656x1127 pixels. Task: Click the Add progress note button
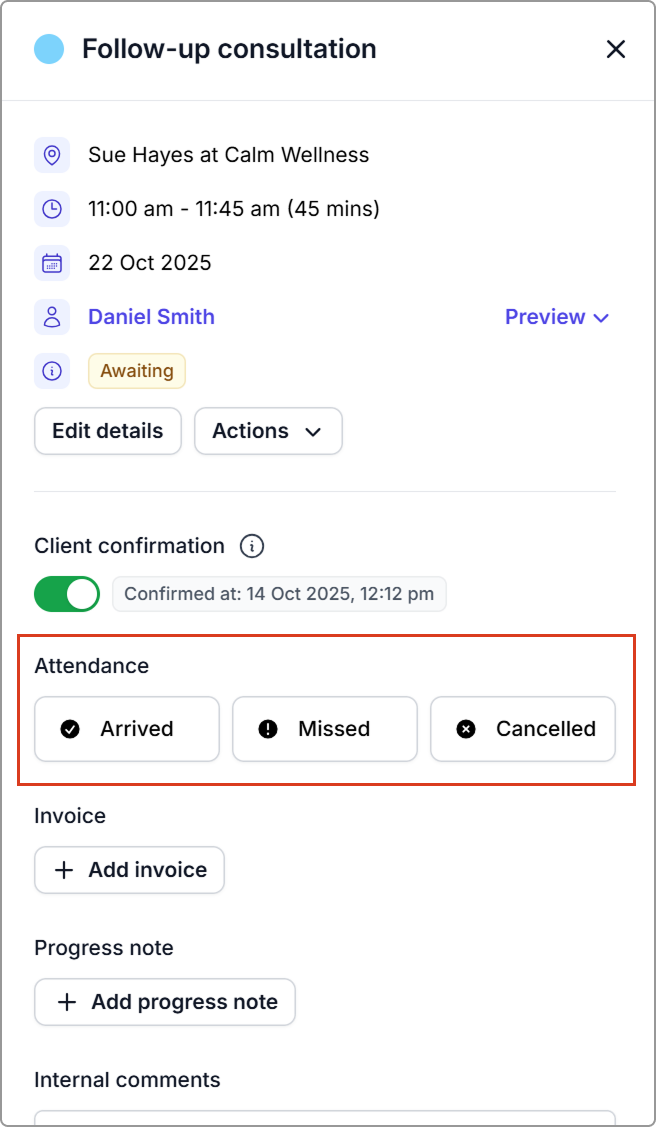click(165, 1002)
